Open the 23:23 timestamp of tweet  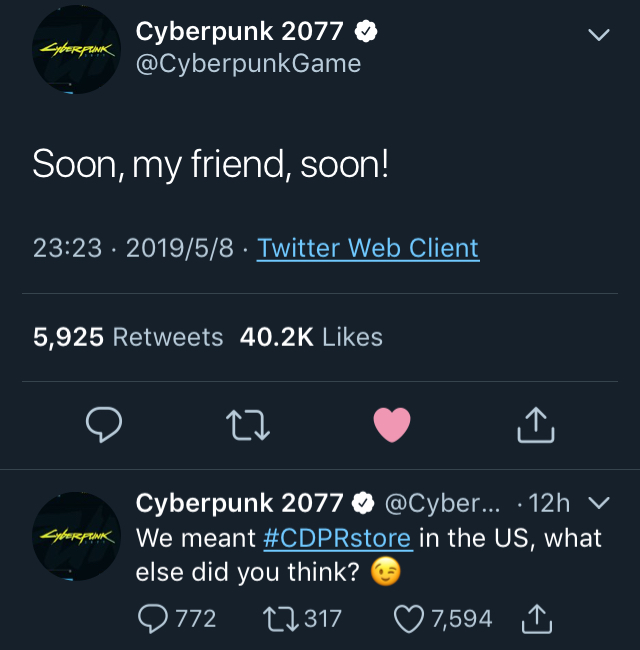(x=67, y=248)
